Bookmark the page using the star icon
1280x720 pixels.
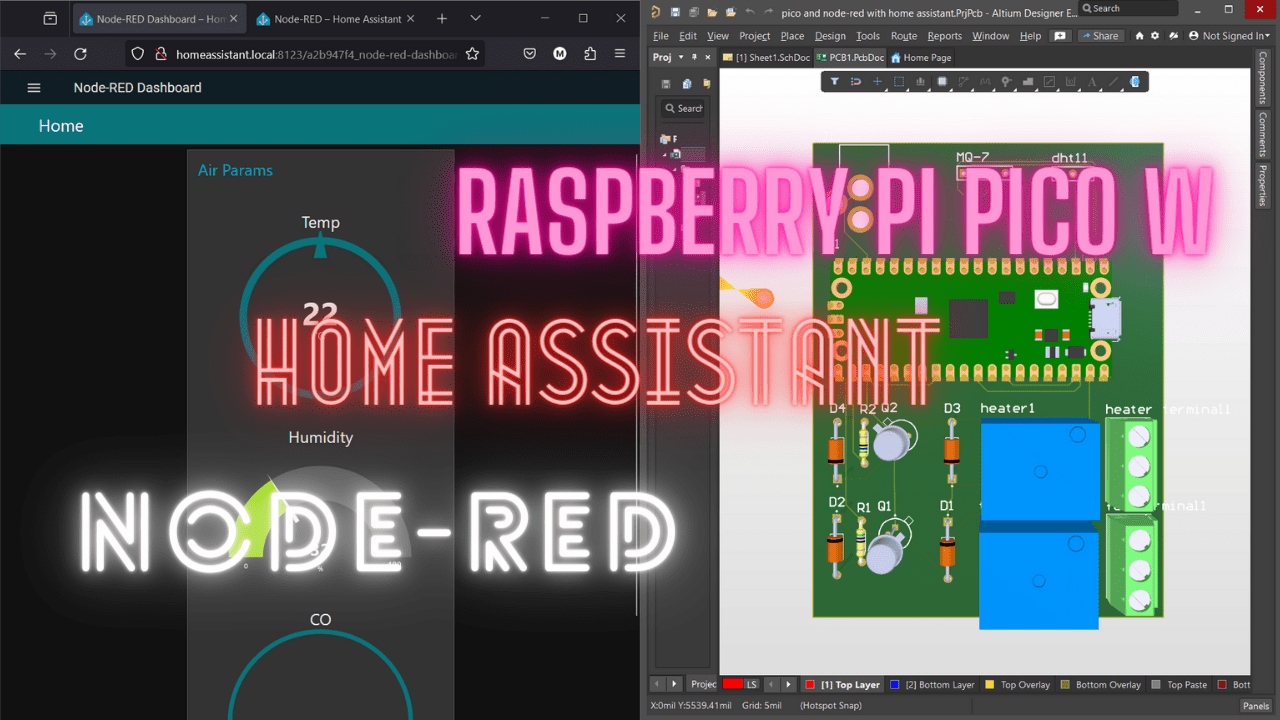(x=471, y=54)
